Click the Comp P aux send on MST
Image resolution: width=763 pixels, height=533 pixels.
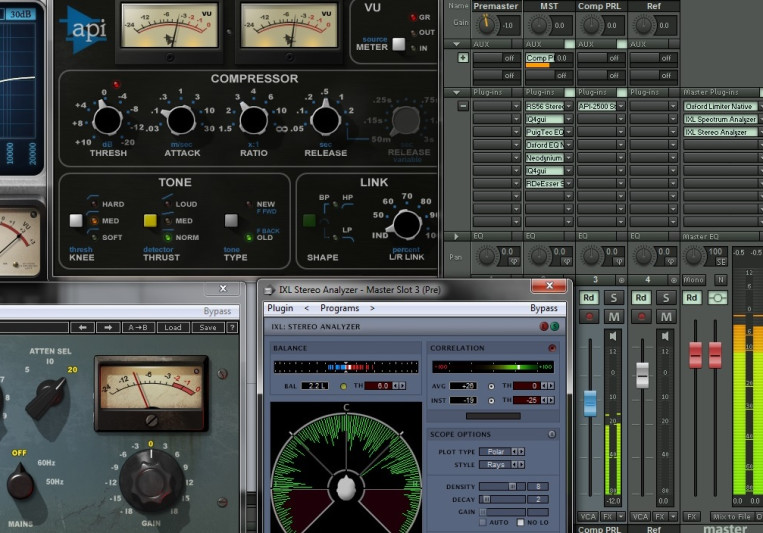click(x=539, y=58)
